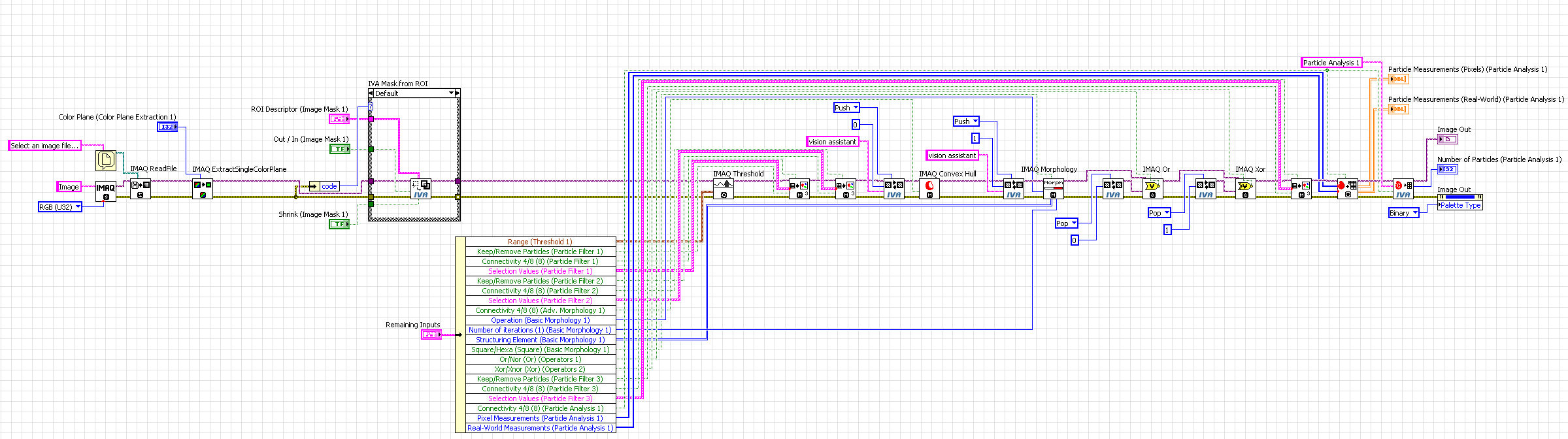Toggle the Shrink boolean terminal

pos(339,224)
